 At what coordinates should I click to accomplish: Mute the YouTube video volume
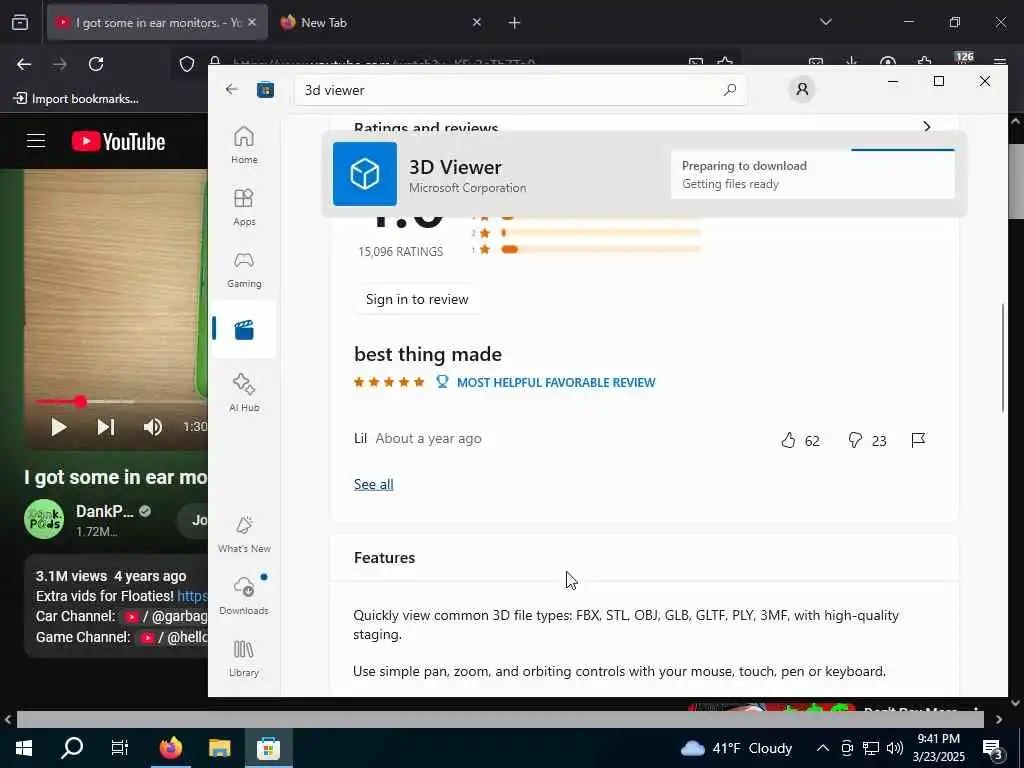pyautogui.click(x=153, y=426)
